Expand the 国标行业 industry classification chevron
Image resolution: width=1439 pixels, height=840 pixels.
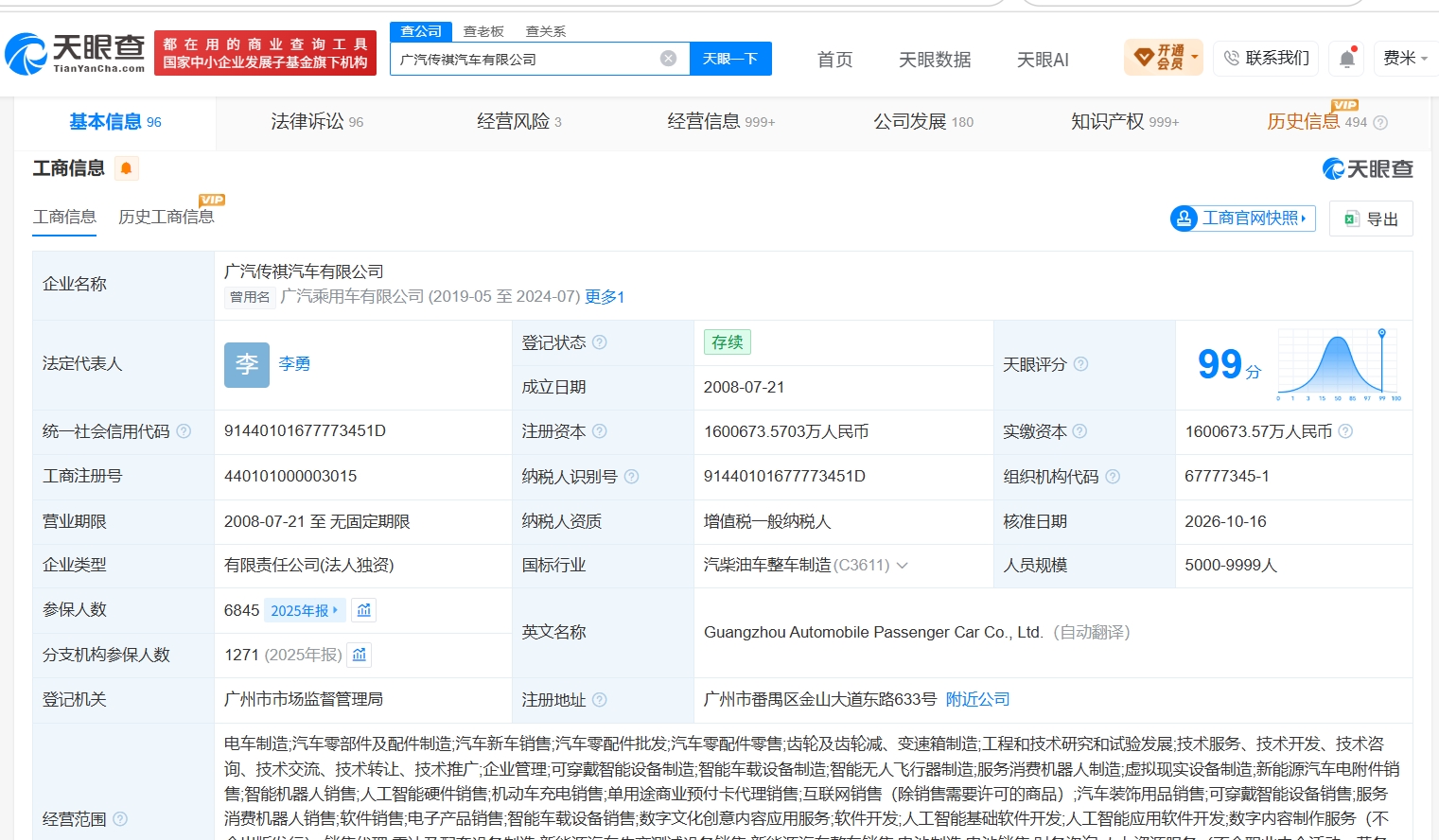point(902,566)
